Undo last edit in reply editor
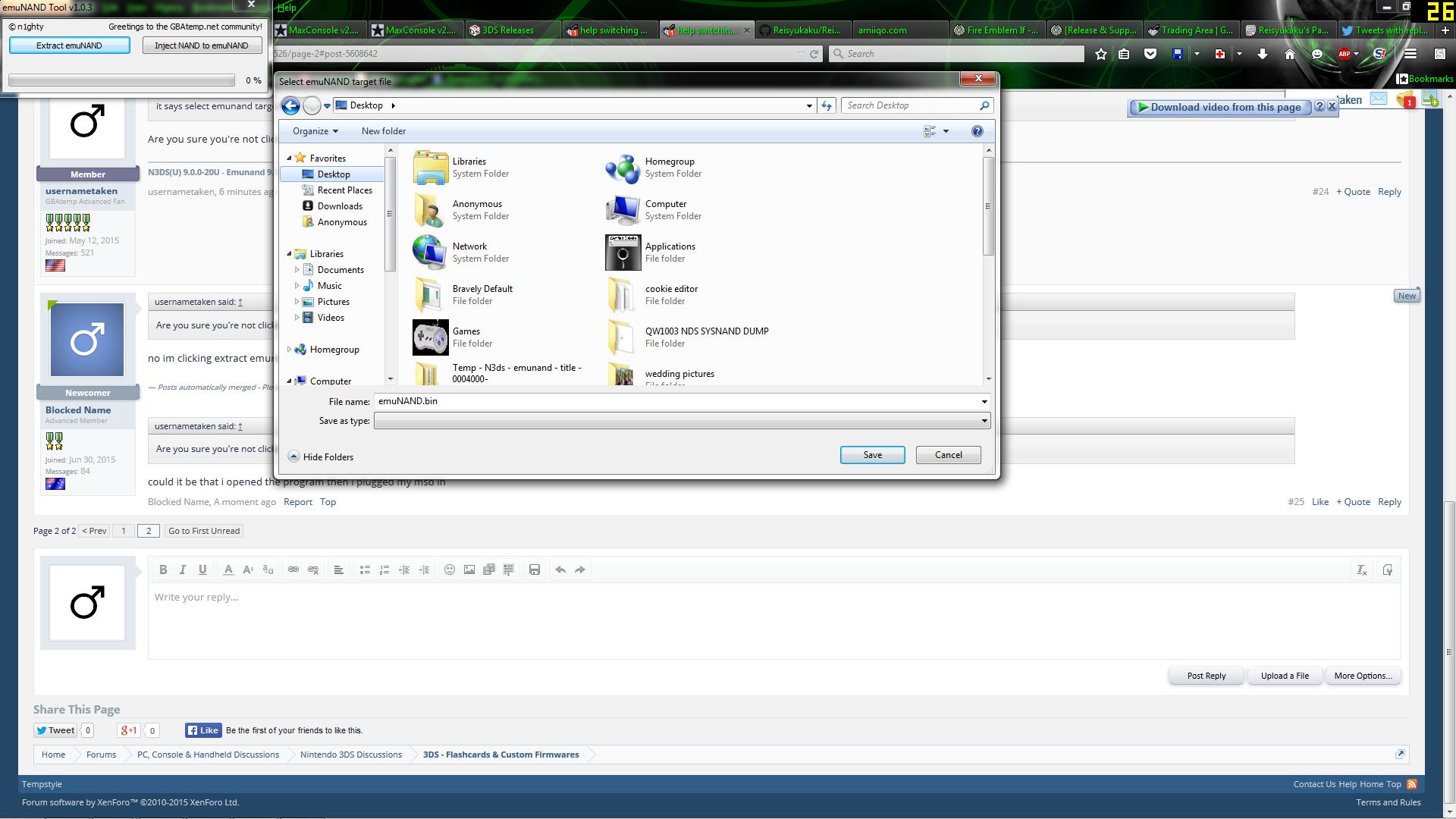The height and width of the screenshot is (819, 1456). pos(560,570)
